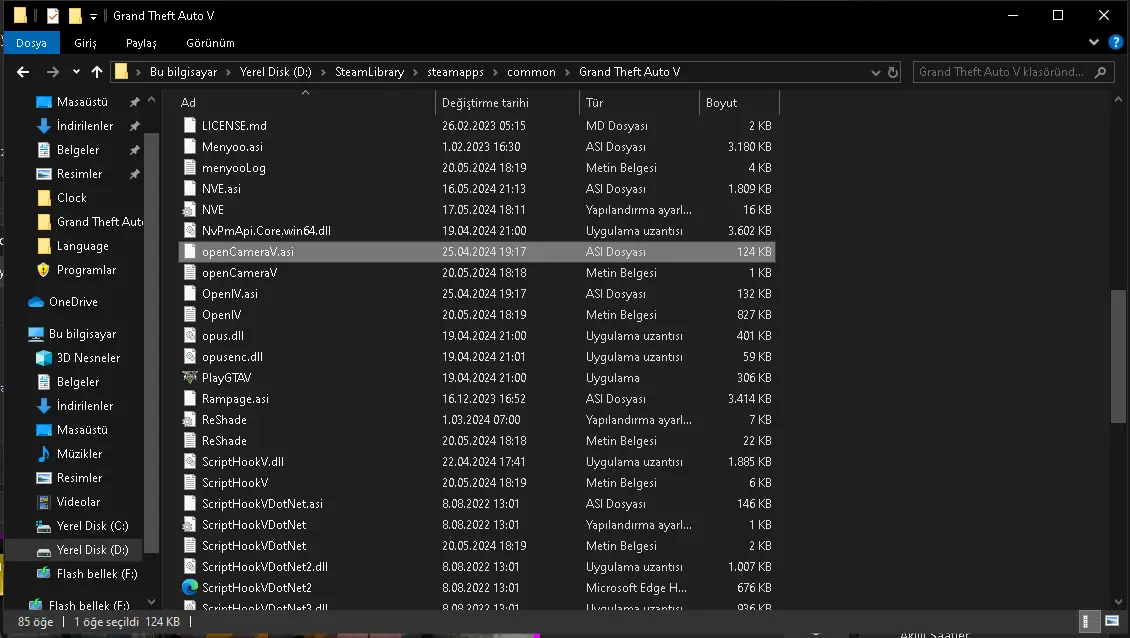Click the navigation pane scrollbar thumb

[x=151, y=345]
